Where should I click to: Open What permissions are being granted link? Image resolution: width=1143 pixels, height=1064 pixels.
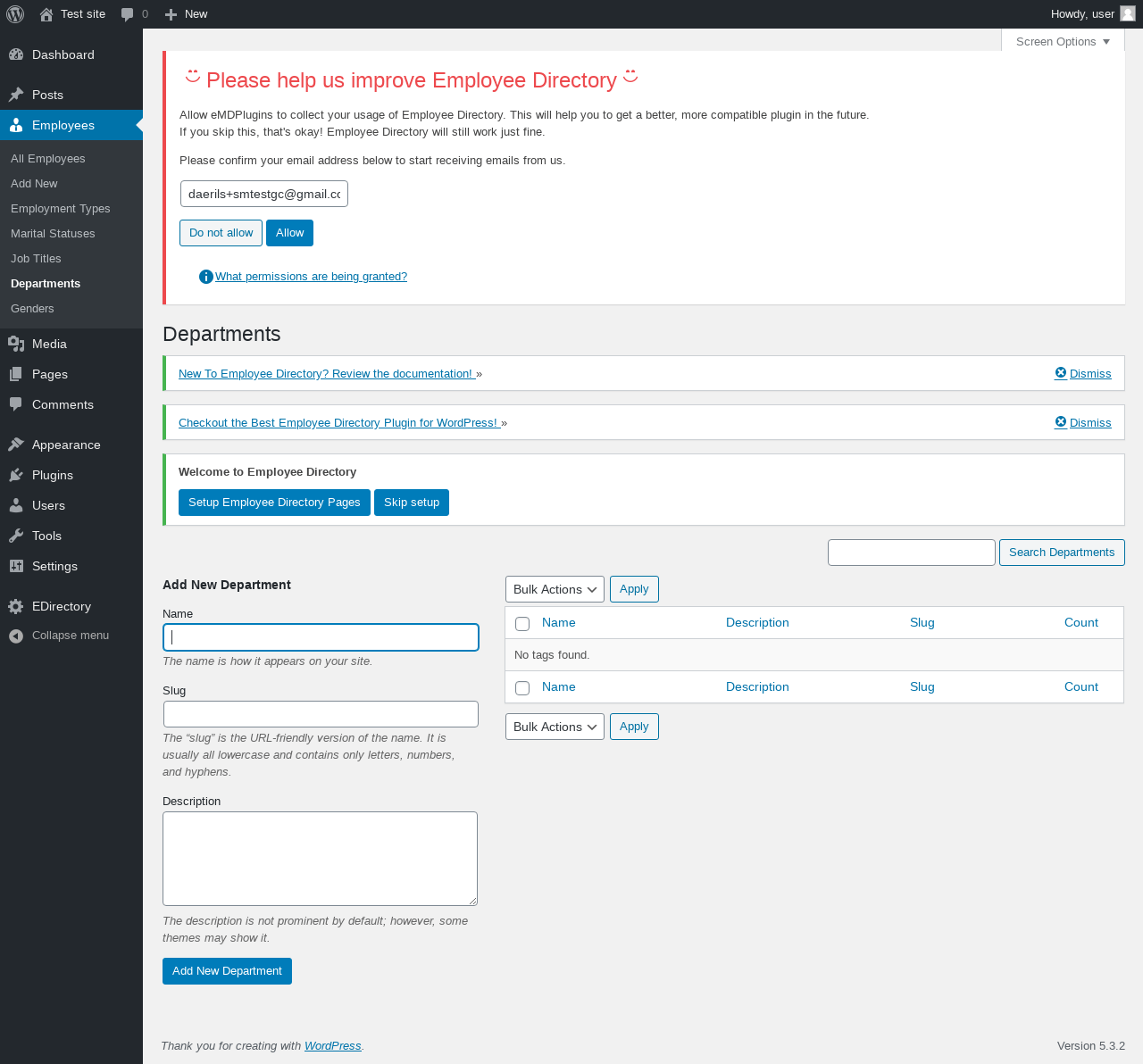[x=311, y=277]
